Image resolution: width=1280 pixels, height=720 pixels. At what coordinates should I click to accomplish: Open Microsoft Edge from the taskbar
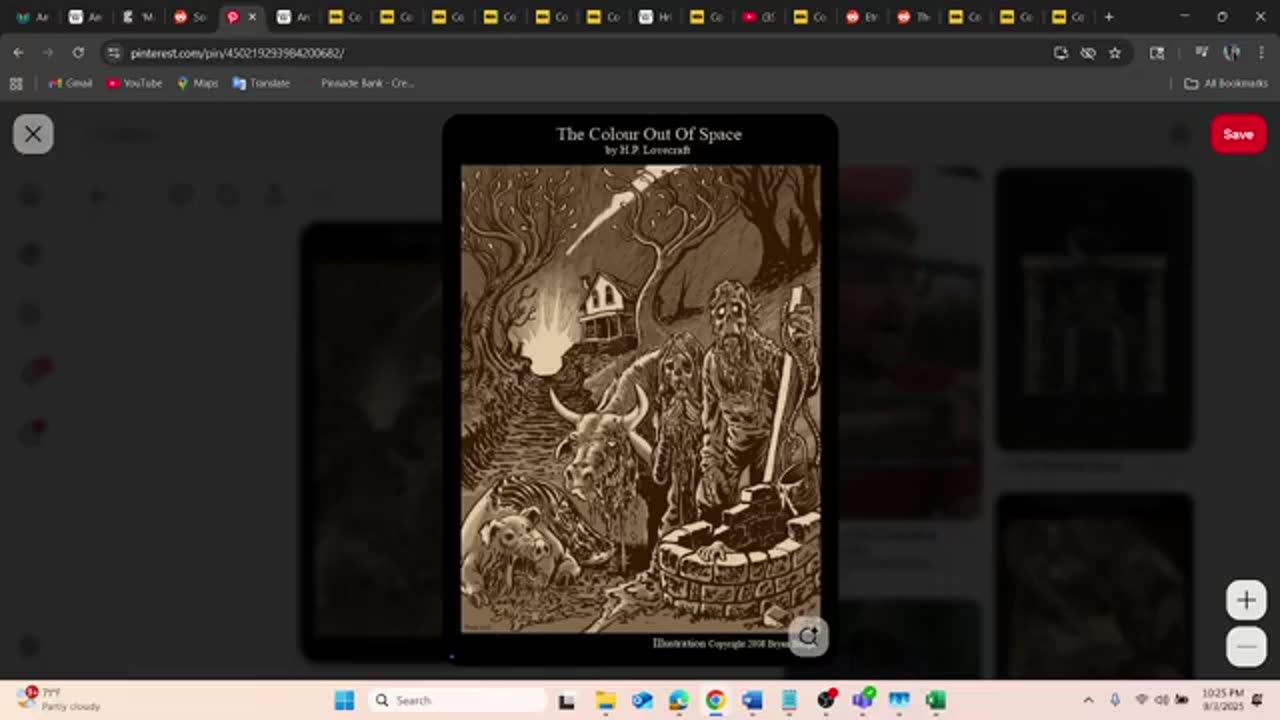(x=678, y=700)
